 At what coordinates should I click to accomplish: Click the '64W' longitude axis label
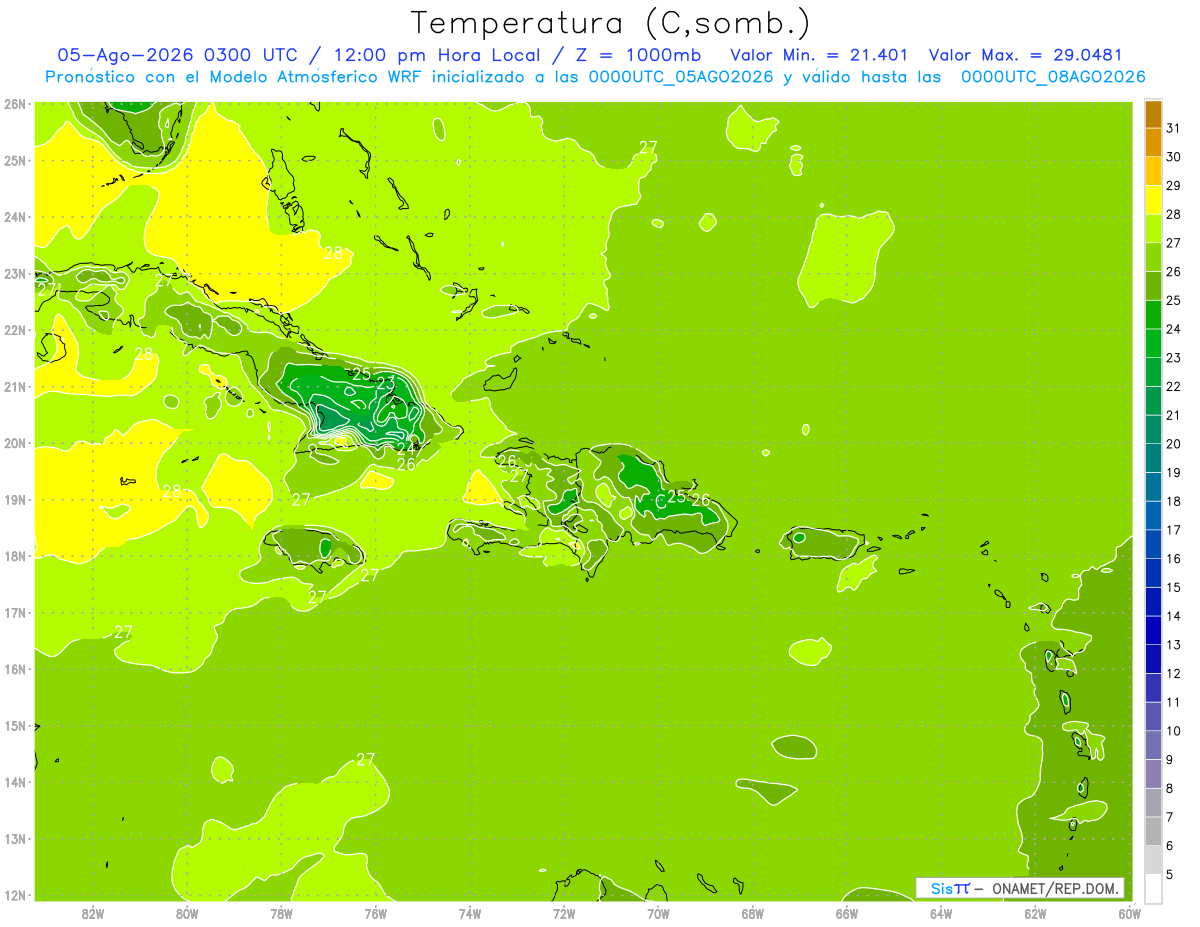pyautogui.click(x=940, y=913)
